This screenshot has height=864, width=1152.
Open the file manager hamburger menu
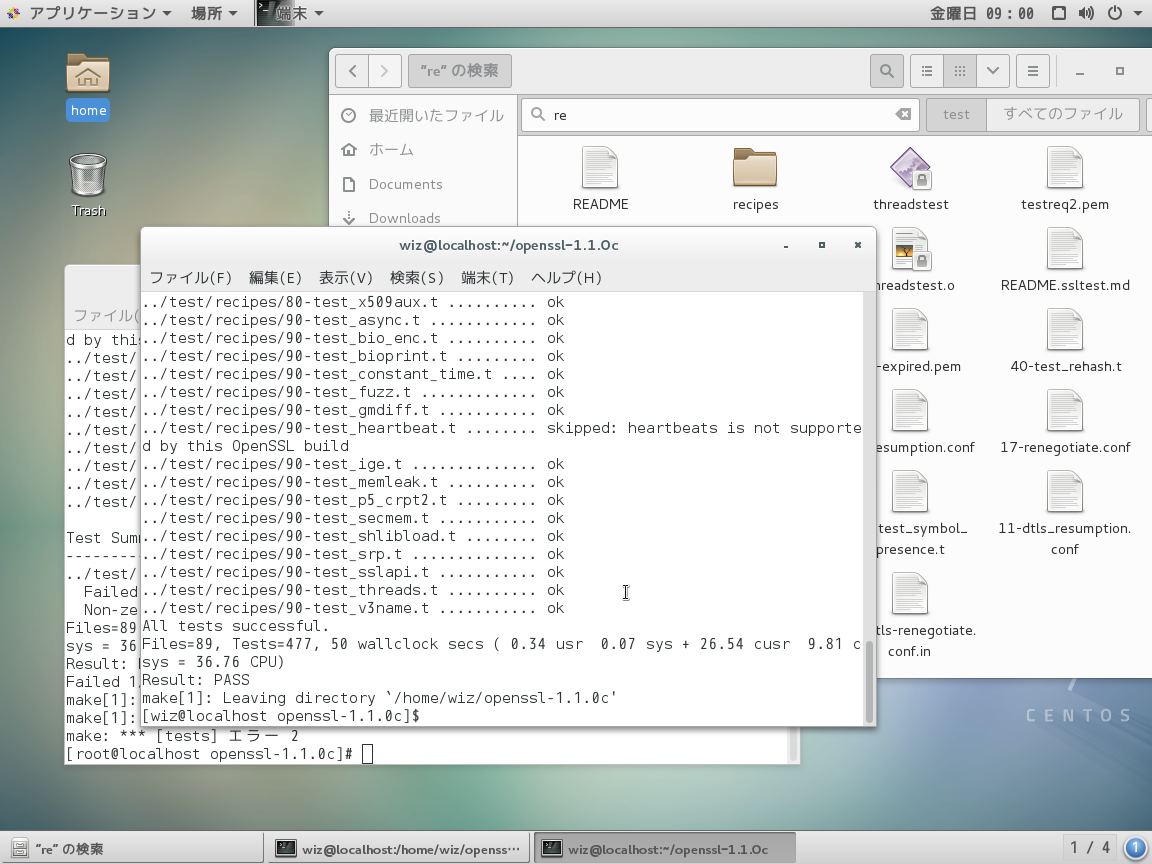coord(1032,71)
